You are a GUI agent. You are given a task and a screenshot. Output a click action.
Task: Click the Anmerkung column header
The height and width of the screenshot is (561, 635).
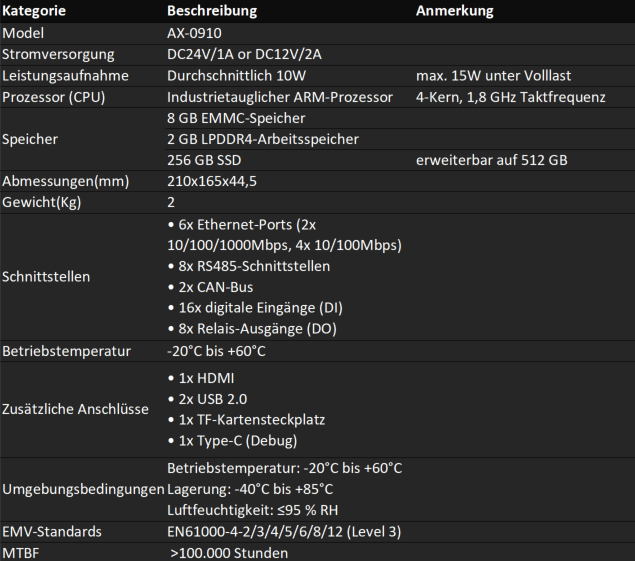[x=454, y=11]
